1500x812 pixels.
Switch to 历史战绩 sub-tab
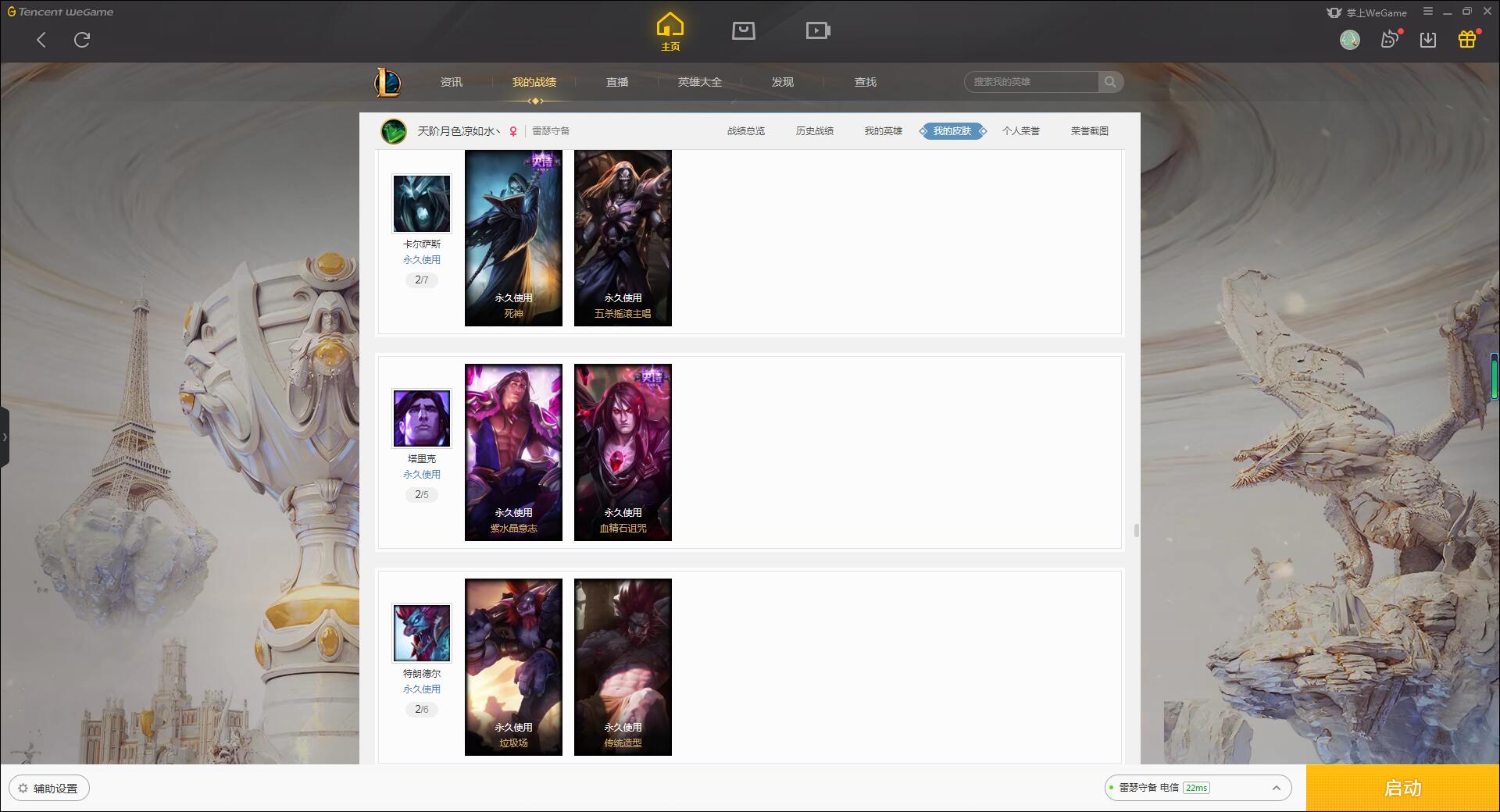[x=815, y=131]
